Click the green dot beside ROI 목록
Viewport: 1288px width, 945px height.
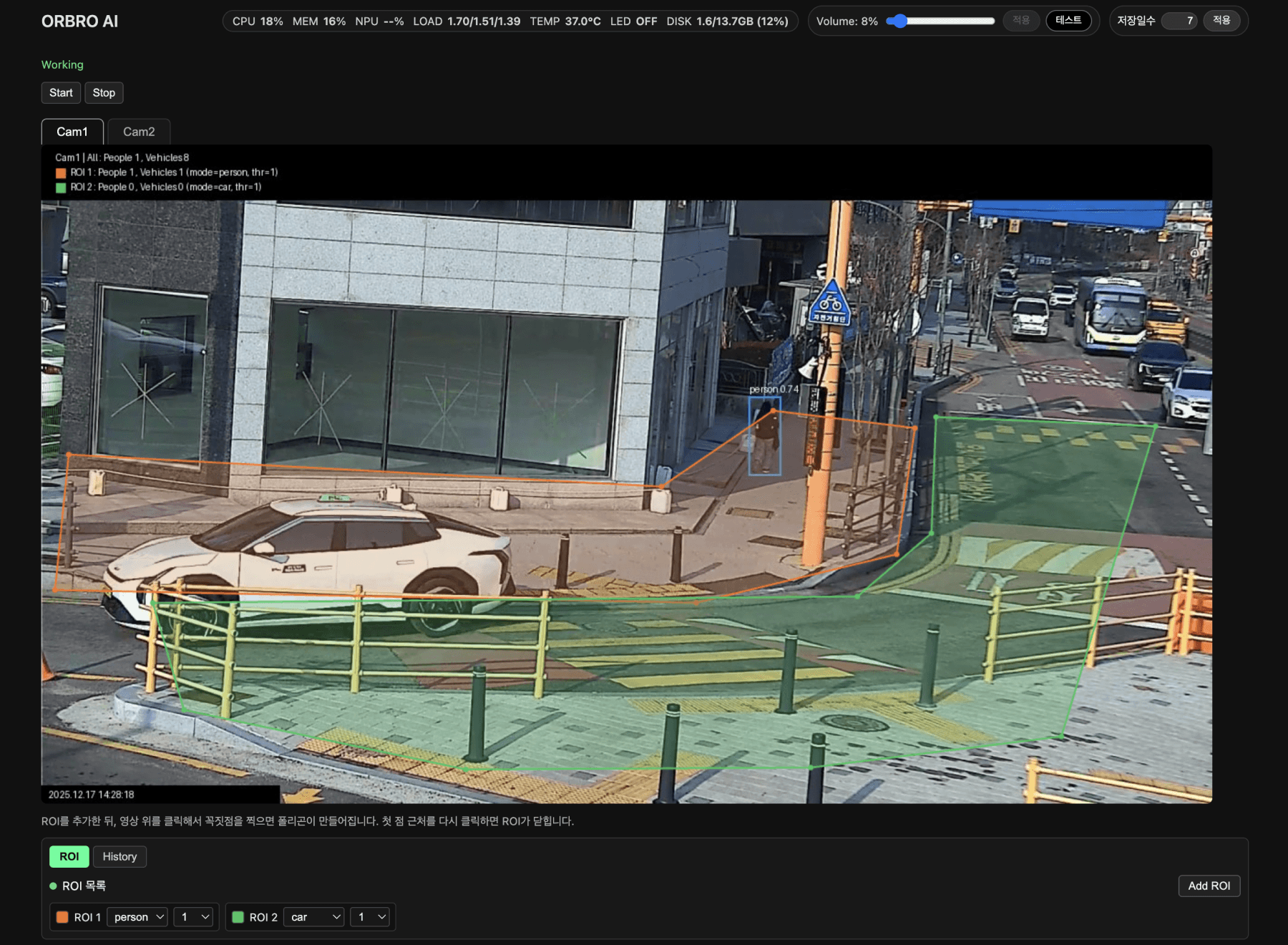point(53,886)
